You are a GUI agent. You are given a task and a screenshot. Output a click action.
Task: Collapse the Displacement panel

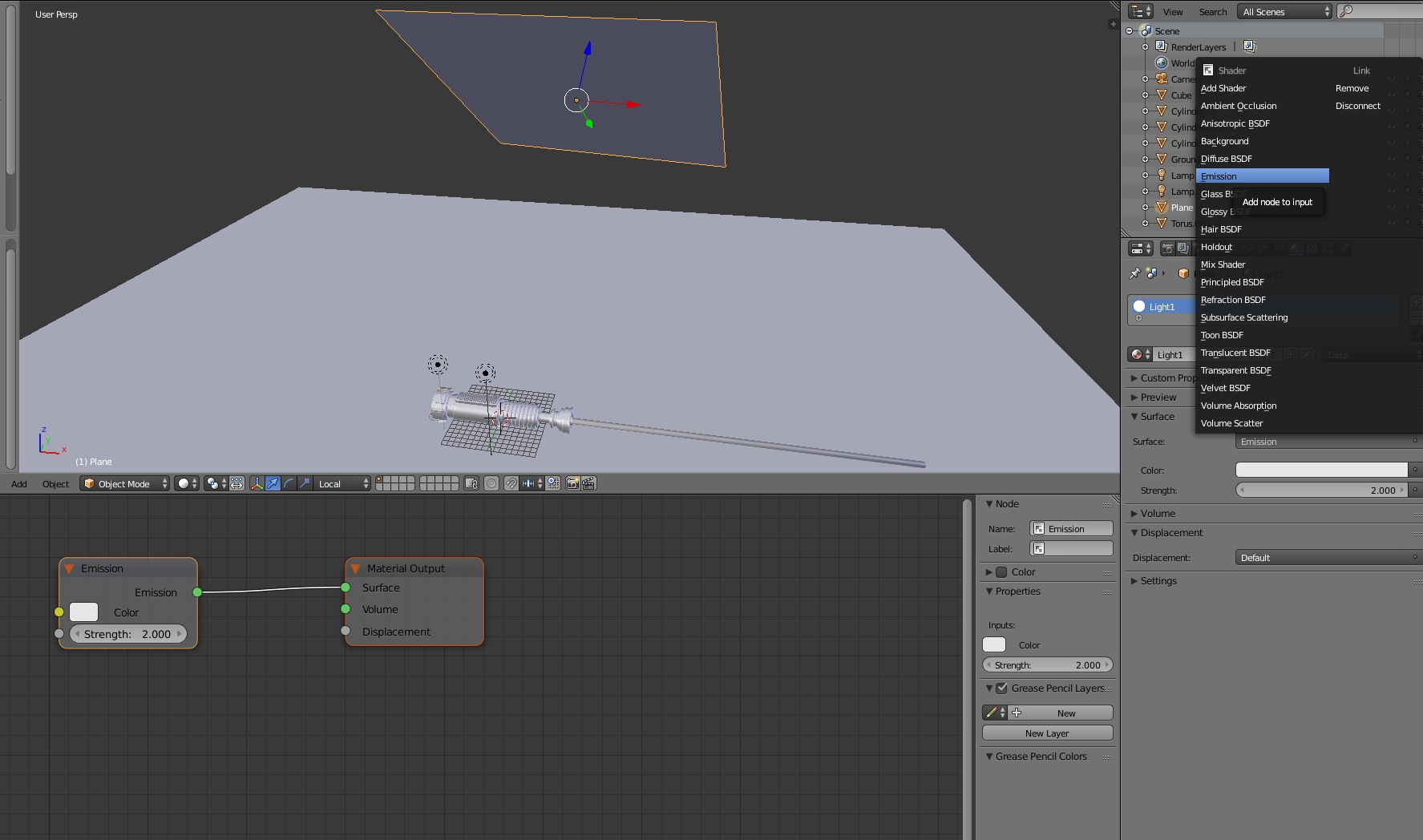1134,532
